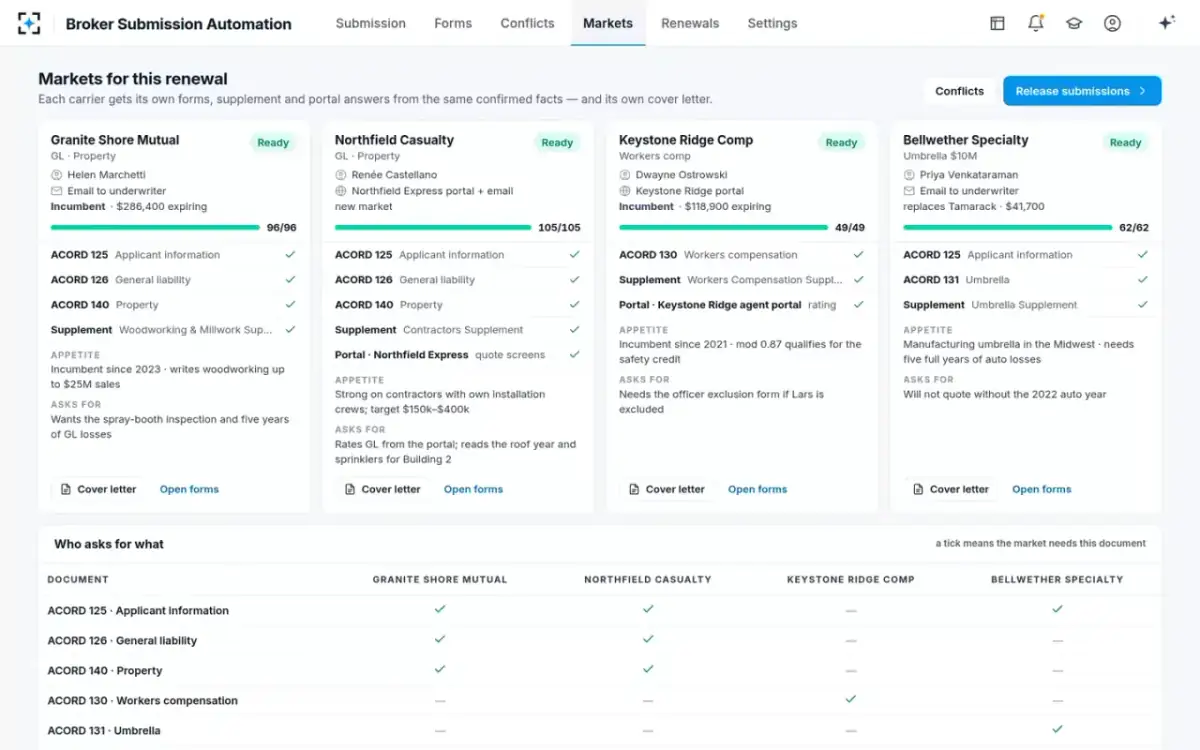This screenshot has width=1200, height=750.
Task: Click the globe icon for Keystone Ridge portal
Action: coord(624,191)
